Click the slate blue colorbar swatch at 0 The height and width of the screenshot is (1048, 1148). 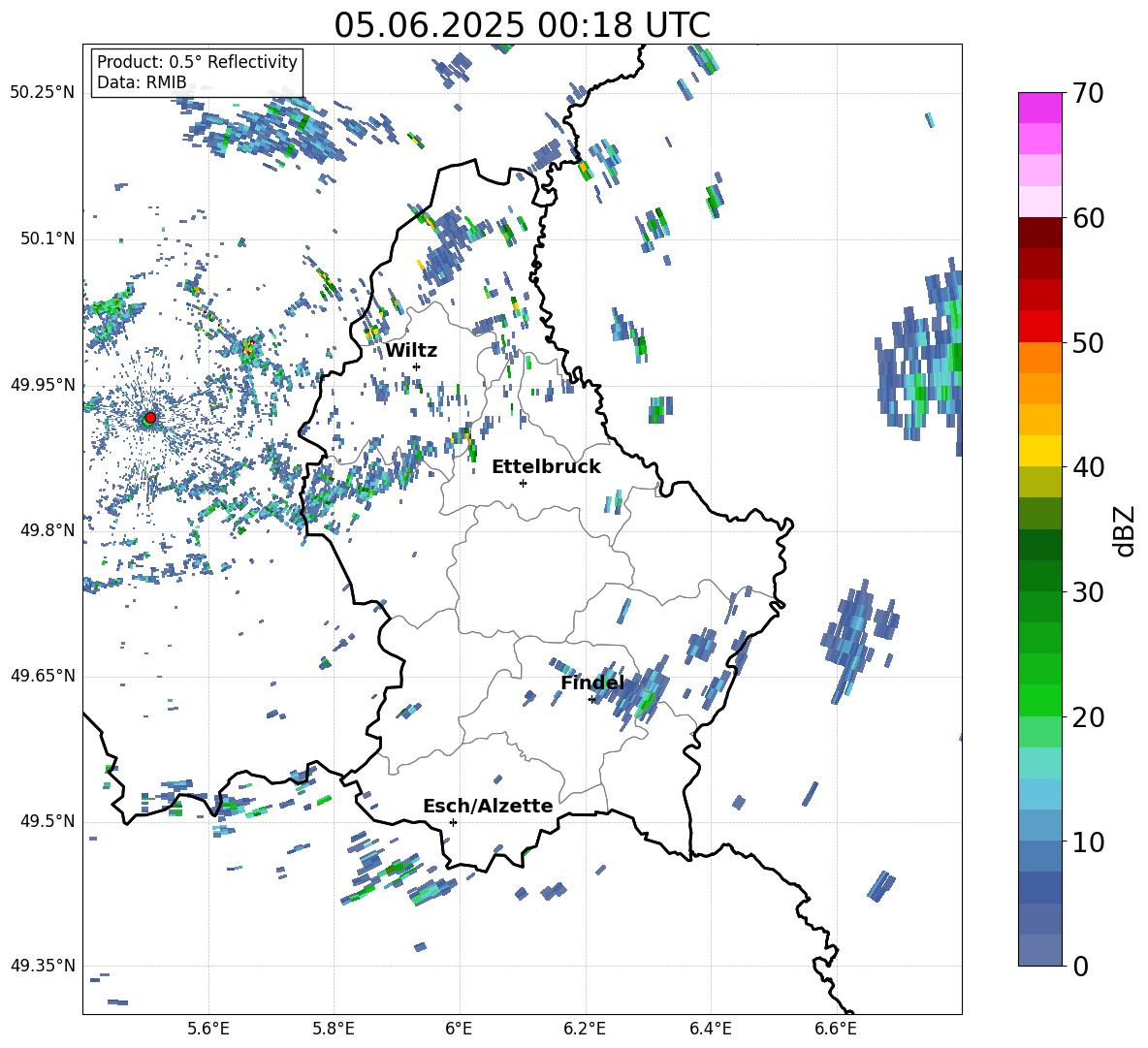[x=1039, y=950]
